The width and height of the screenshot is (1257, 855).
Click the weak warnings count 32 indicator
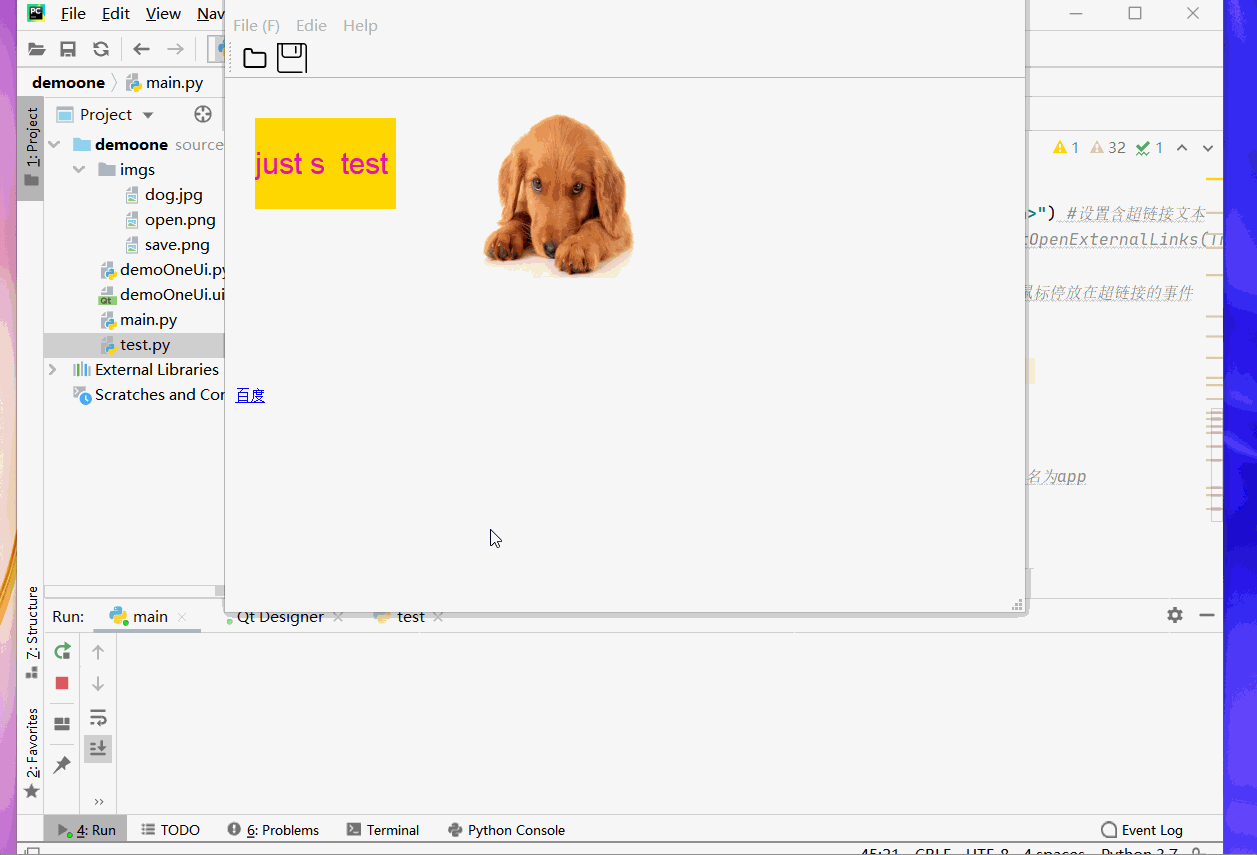[x=1108, y=148]
